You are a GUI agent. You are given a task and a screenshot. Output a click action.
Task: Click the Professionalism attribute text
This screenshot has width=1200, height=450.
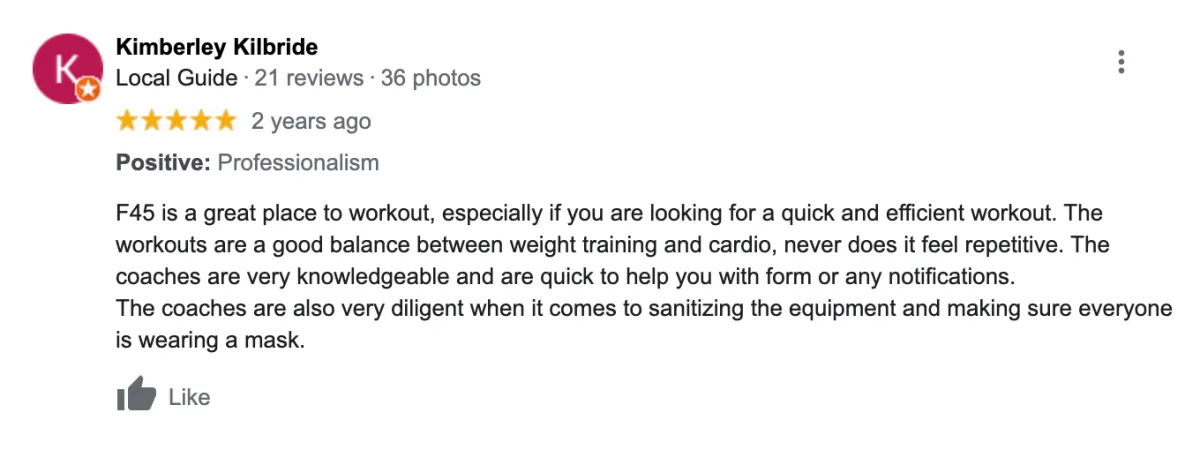[298, 162]
